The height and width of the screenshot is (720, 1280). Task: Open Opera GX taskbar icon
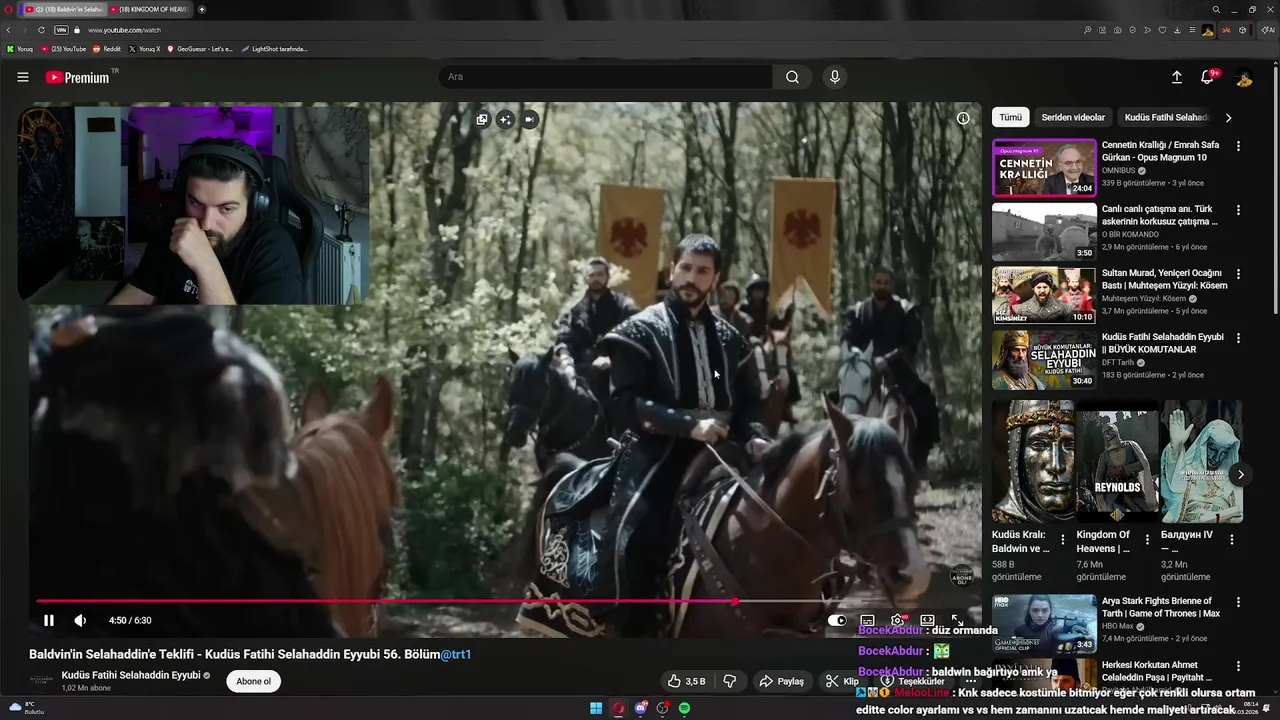618,708
